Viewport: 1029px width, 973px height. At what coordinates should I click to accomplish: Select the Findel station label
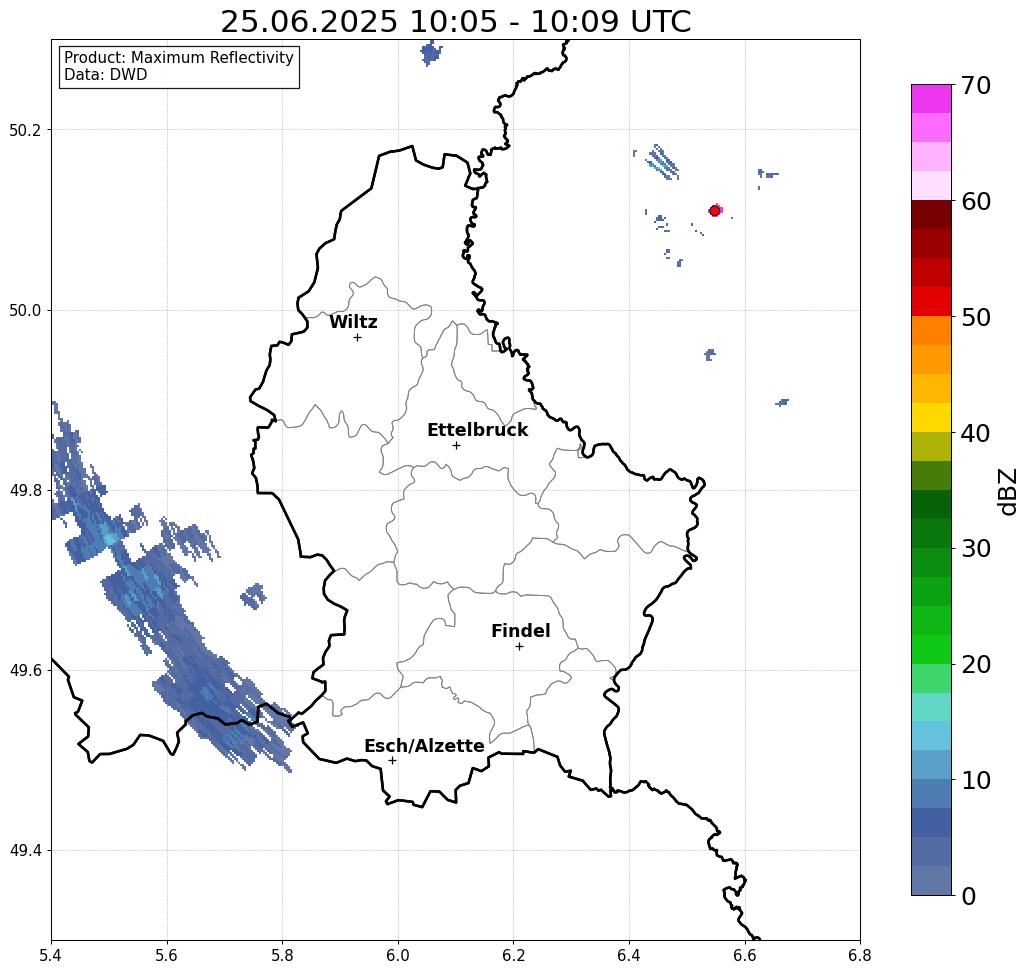point(520,631)
